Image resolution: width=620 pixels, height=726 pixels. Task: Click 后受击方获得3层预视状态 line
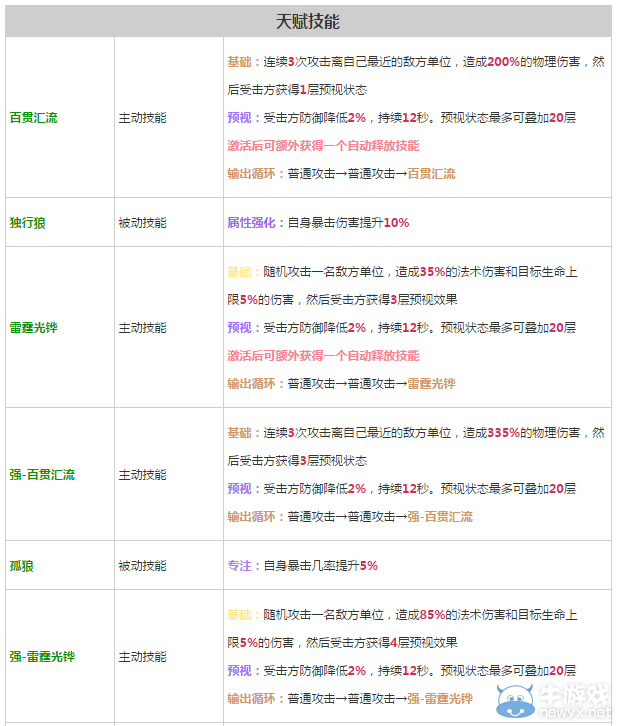(x=297, y=461)
